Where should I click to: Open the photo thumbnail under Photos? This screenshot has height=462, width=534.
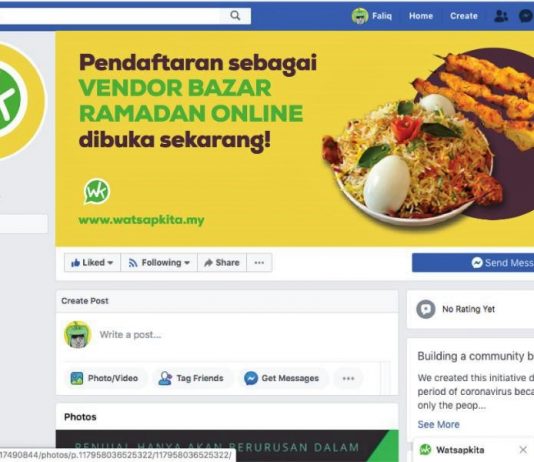click(227, 446)
